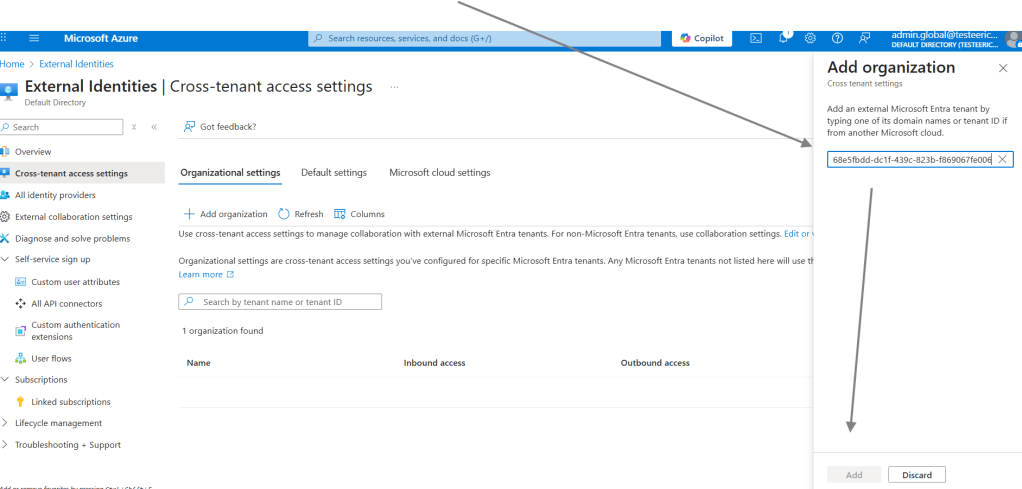The width and height of the screenshot is (1022, 489).
Task: Click Refresh in the toolbar
Action: pos(301,214)
